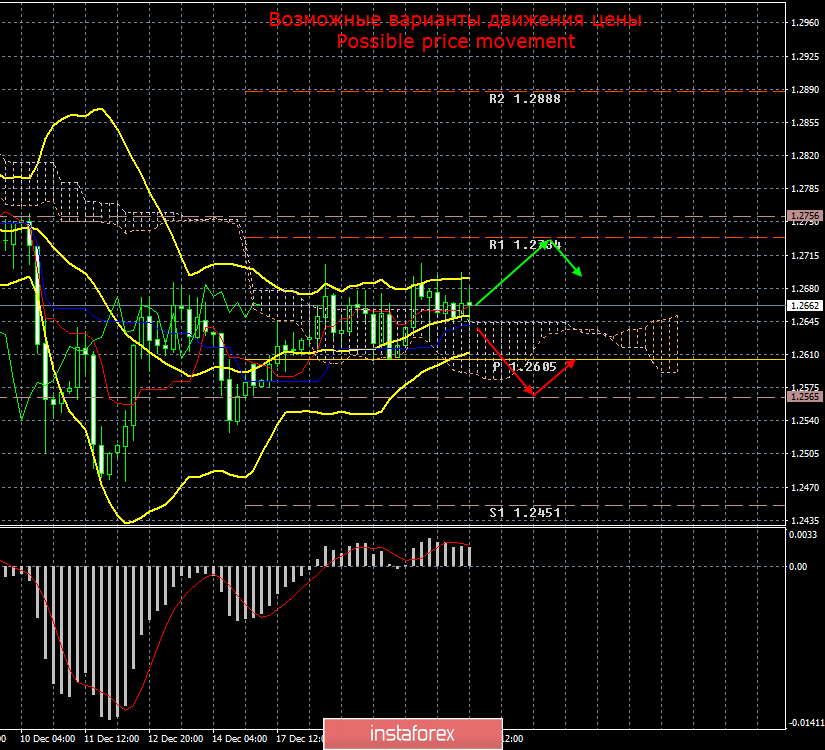Click the 'Possible price movement' title
825x750 pixels.
tap(456, 42)
